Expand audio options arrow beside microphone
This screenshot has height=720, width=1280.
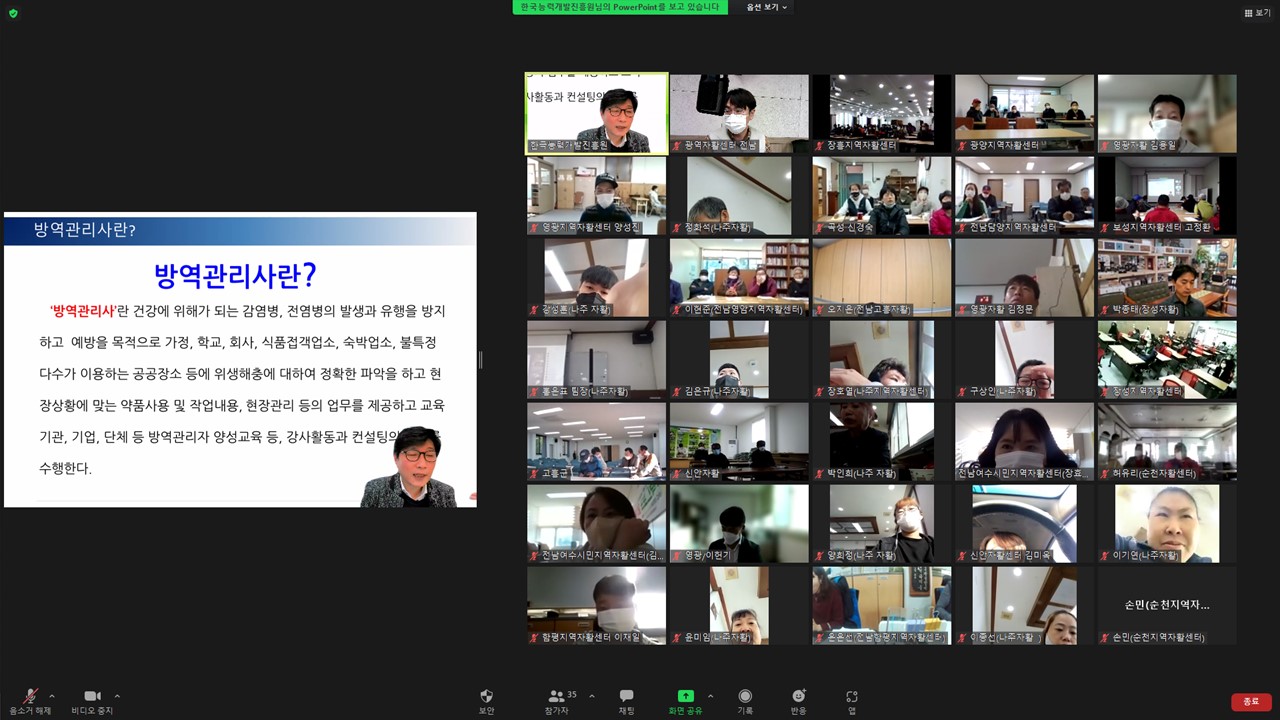pyautogui.click(x=52, y=696)
